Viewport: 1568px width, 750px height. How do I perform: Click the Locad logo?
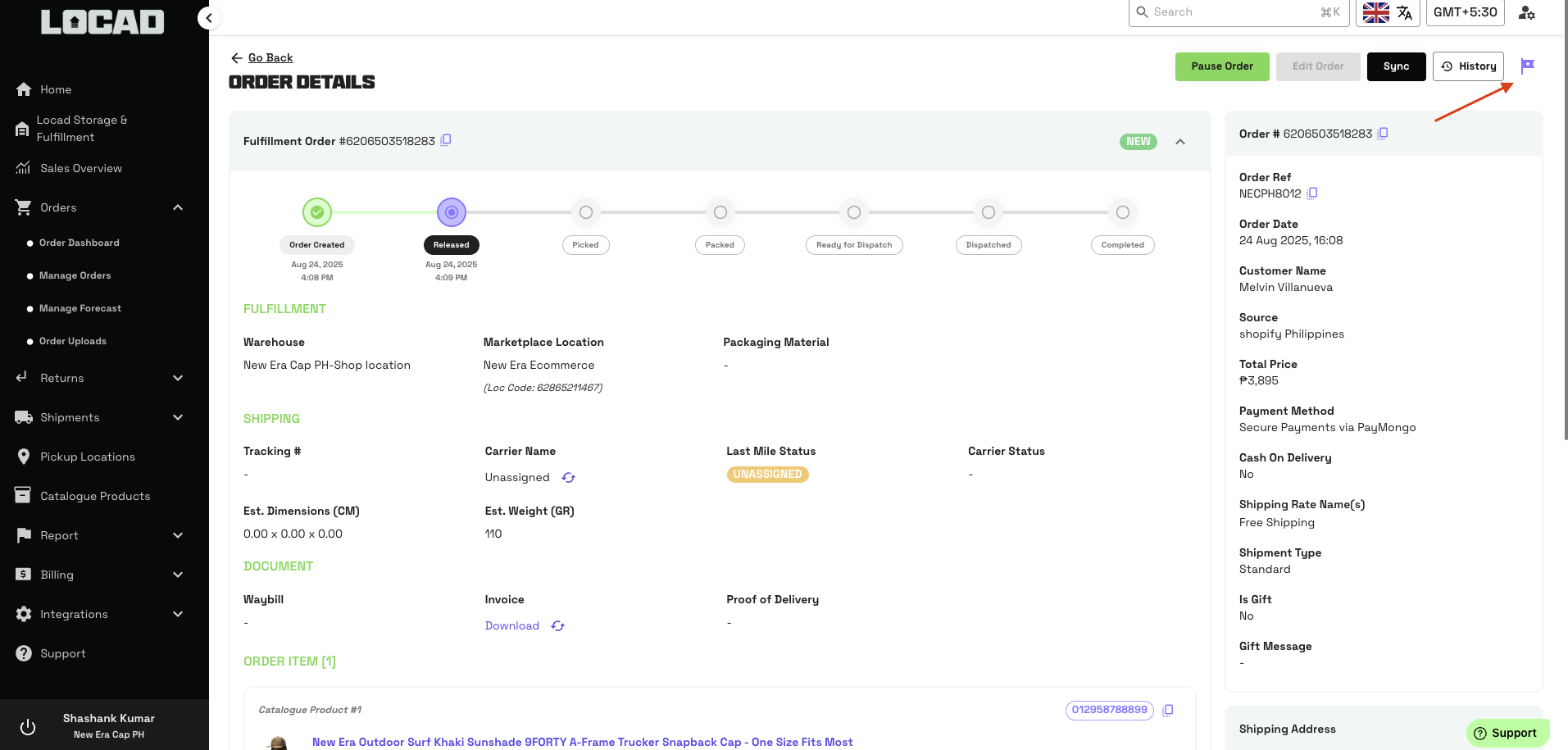(x=102, y=21)
